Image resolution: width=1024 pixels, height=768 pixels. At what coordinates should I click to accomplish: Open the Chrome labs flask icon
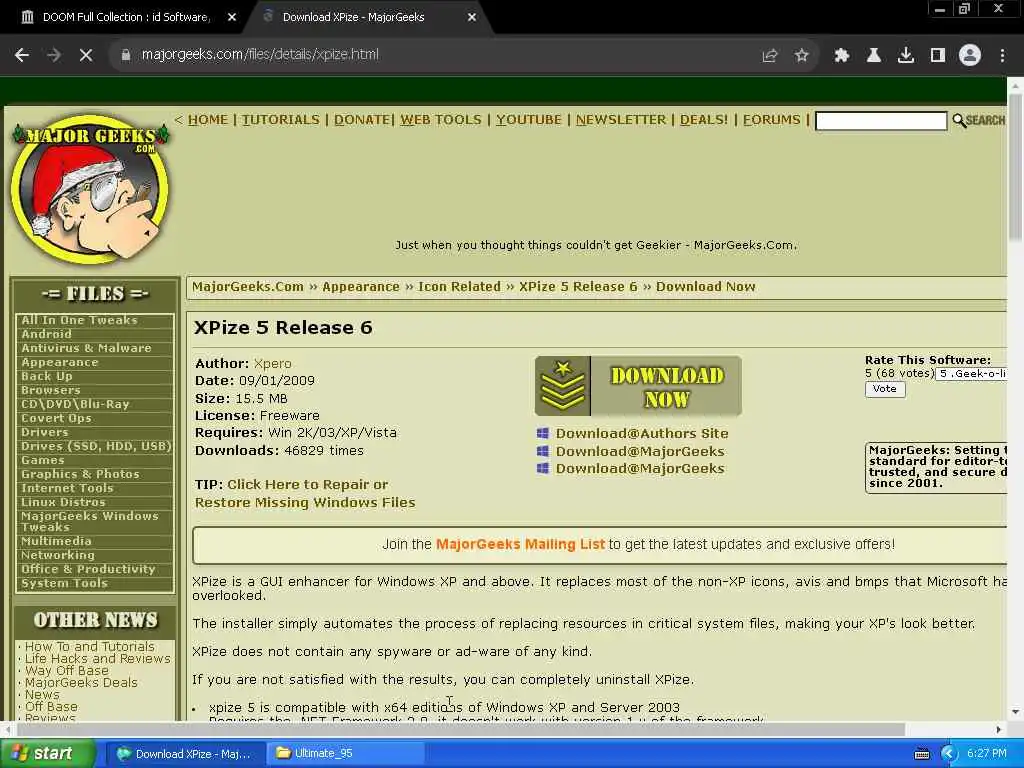point(874,56)
